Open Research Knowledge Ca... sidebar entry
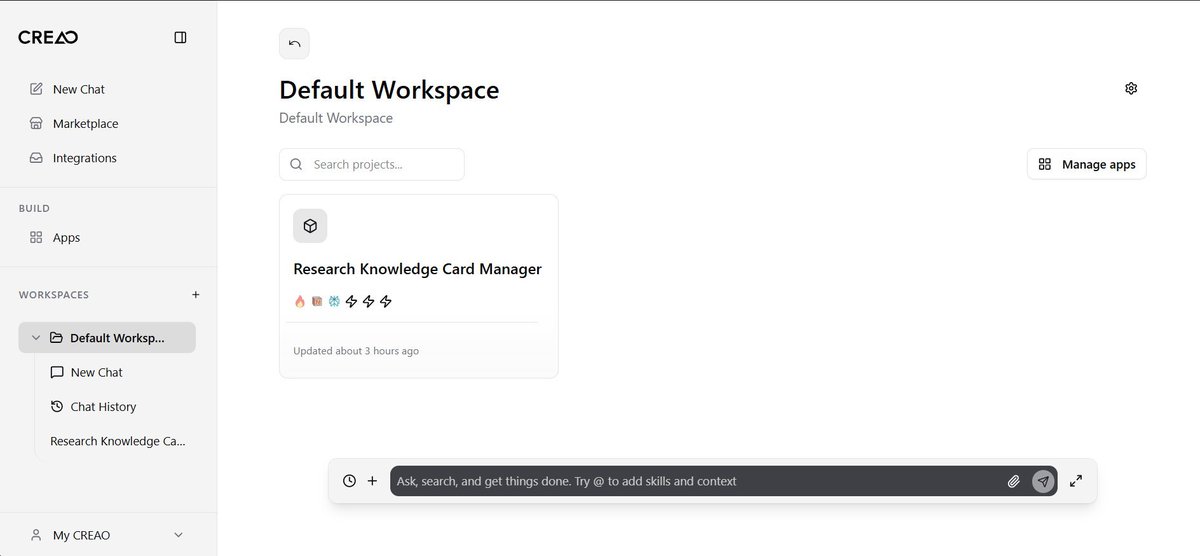Screen dimensions: 1200x556 (x=118, y=441)
